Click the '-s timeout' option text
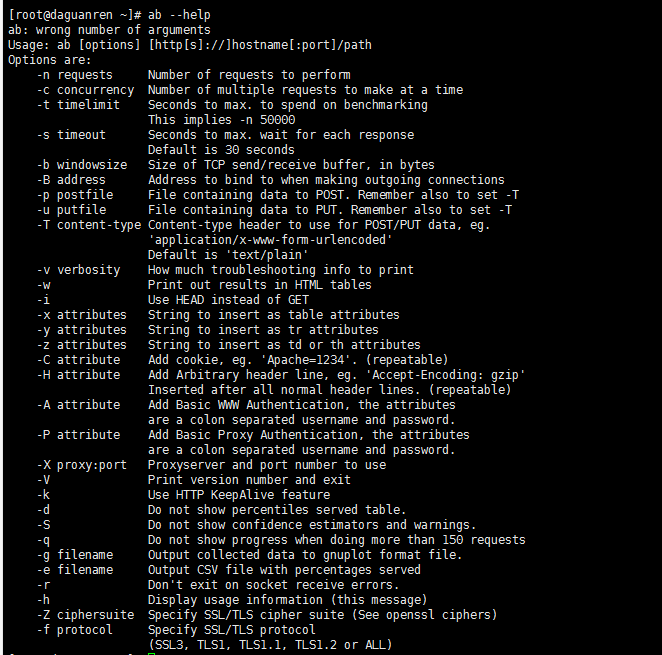 point(71,135)
